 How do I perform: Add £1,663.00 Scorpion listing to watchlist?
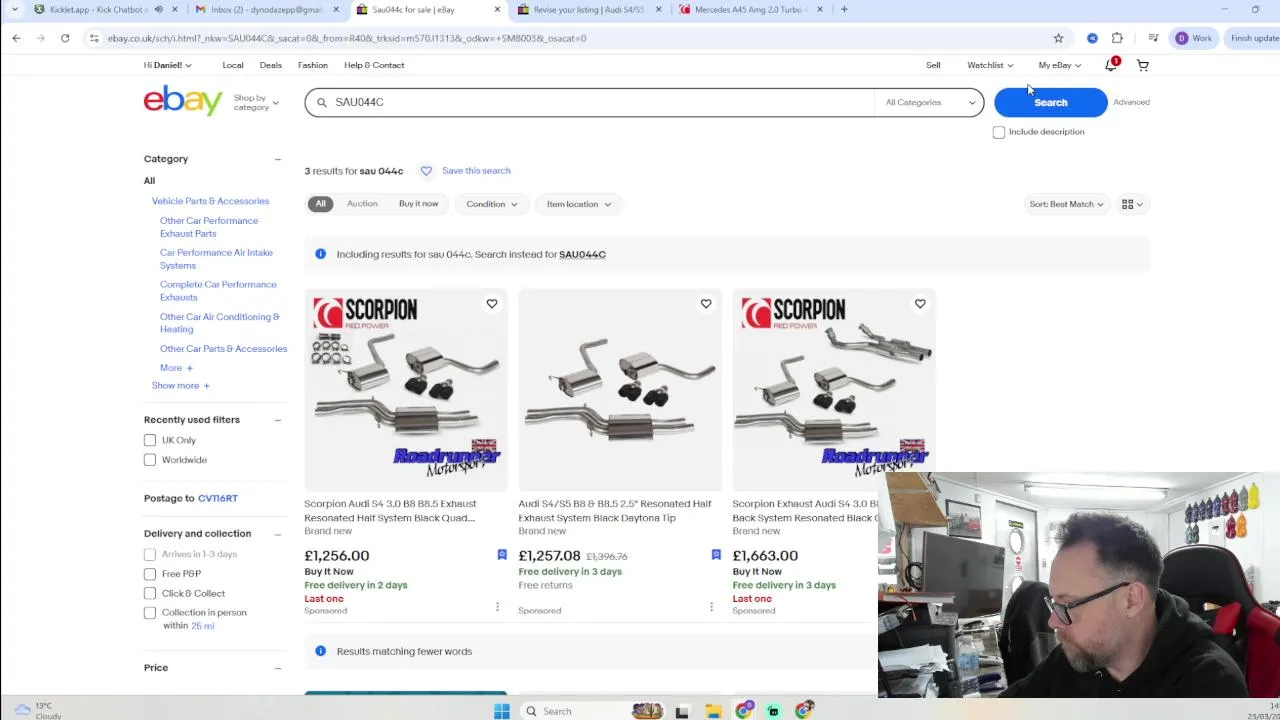(x=920, y=304)
